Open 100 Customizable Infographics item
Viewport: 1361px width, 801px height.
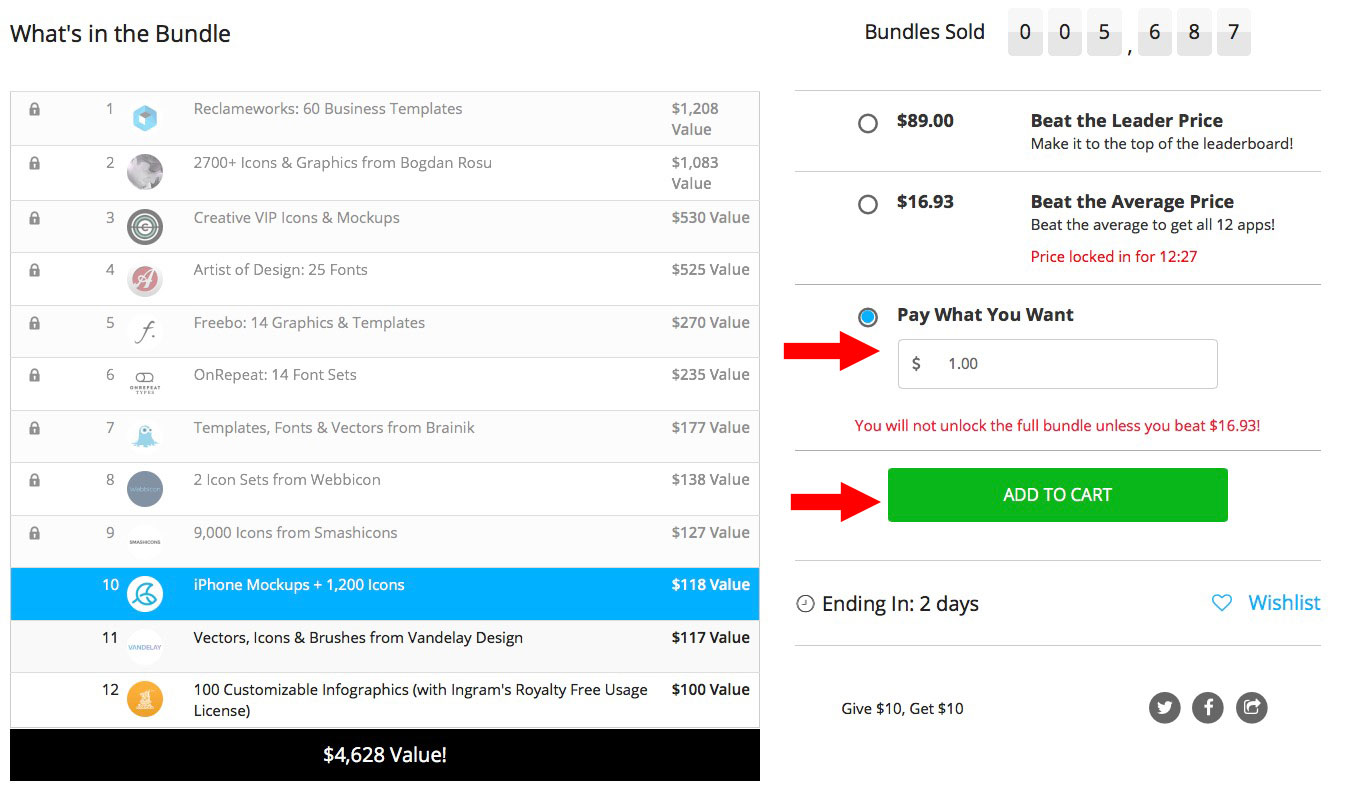coord(420,700)
